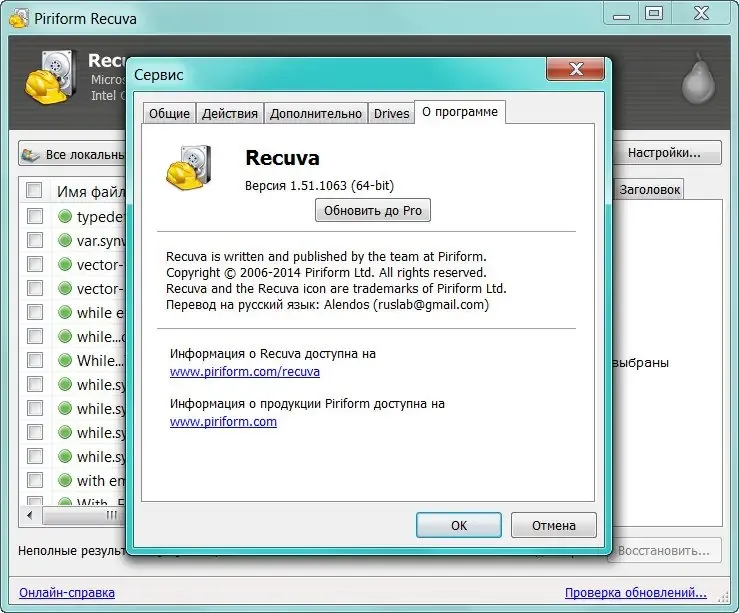Check the typedef file checkbox

click(x=34, y=216)
